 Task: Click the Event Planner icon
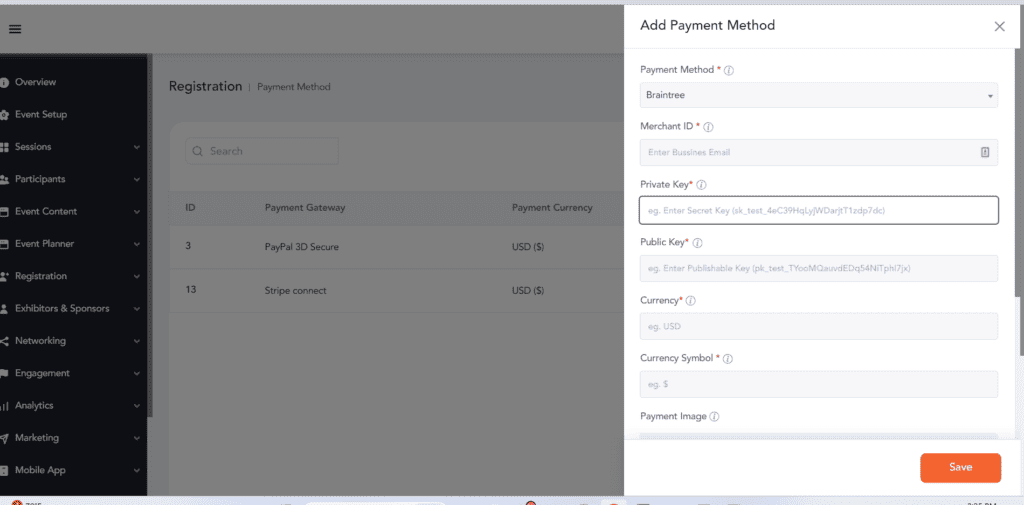4,244
